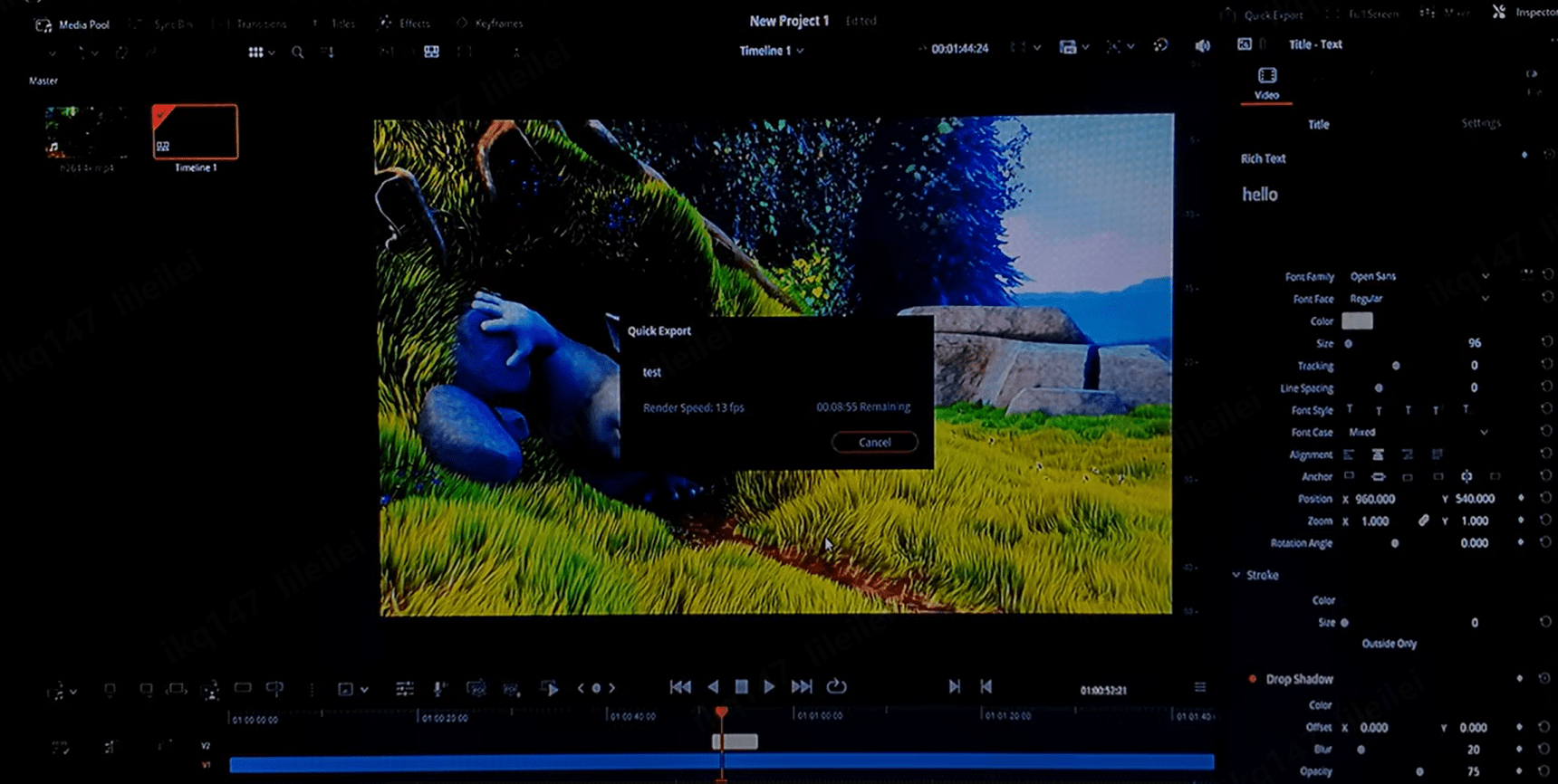Image resolution: width=1558 pixels, height=784 pixels.
Task: Toggle the Zoom keyframe diamond
Action: (1521, 521)
